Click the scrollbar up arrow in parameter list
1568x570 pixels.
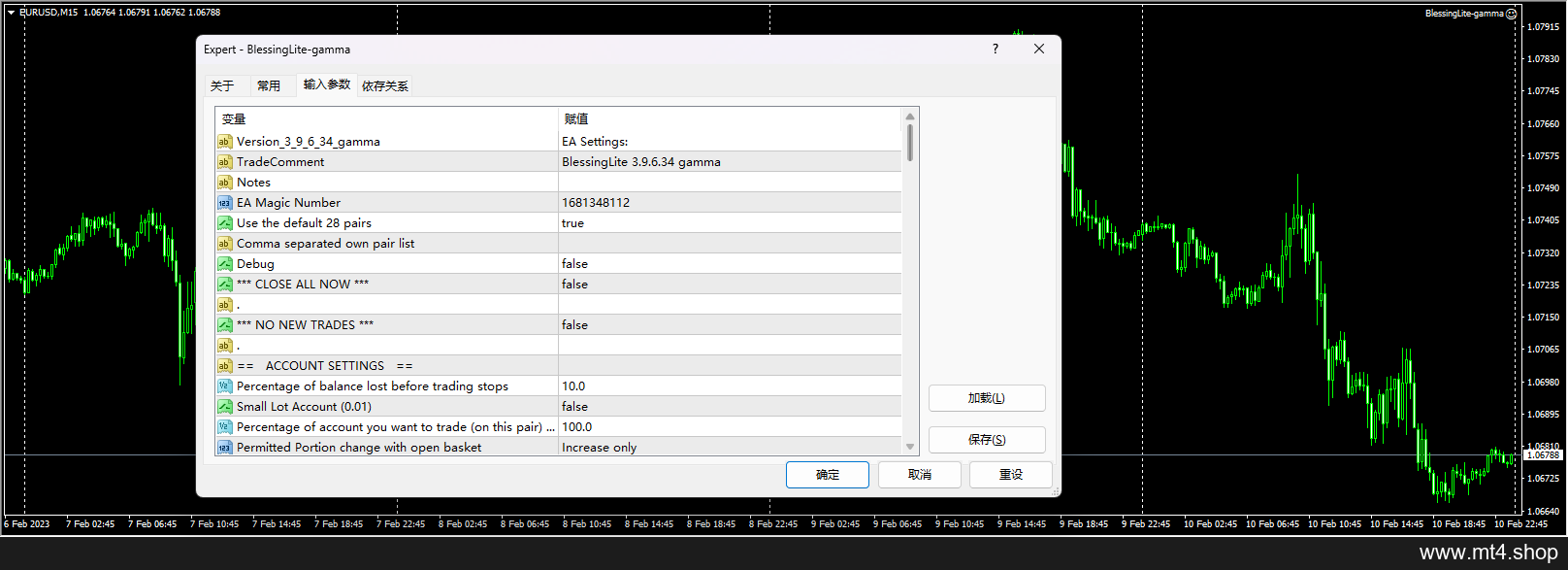pyautogui.click(x=910, y=117)
